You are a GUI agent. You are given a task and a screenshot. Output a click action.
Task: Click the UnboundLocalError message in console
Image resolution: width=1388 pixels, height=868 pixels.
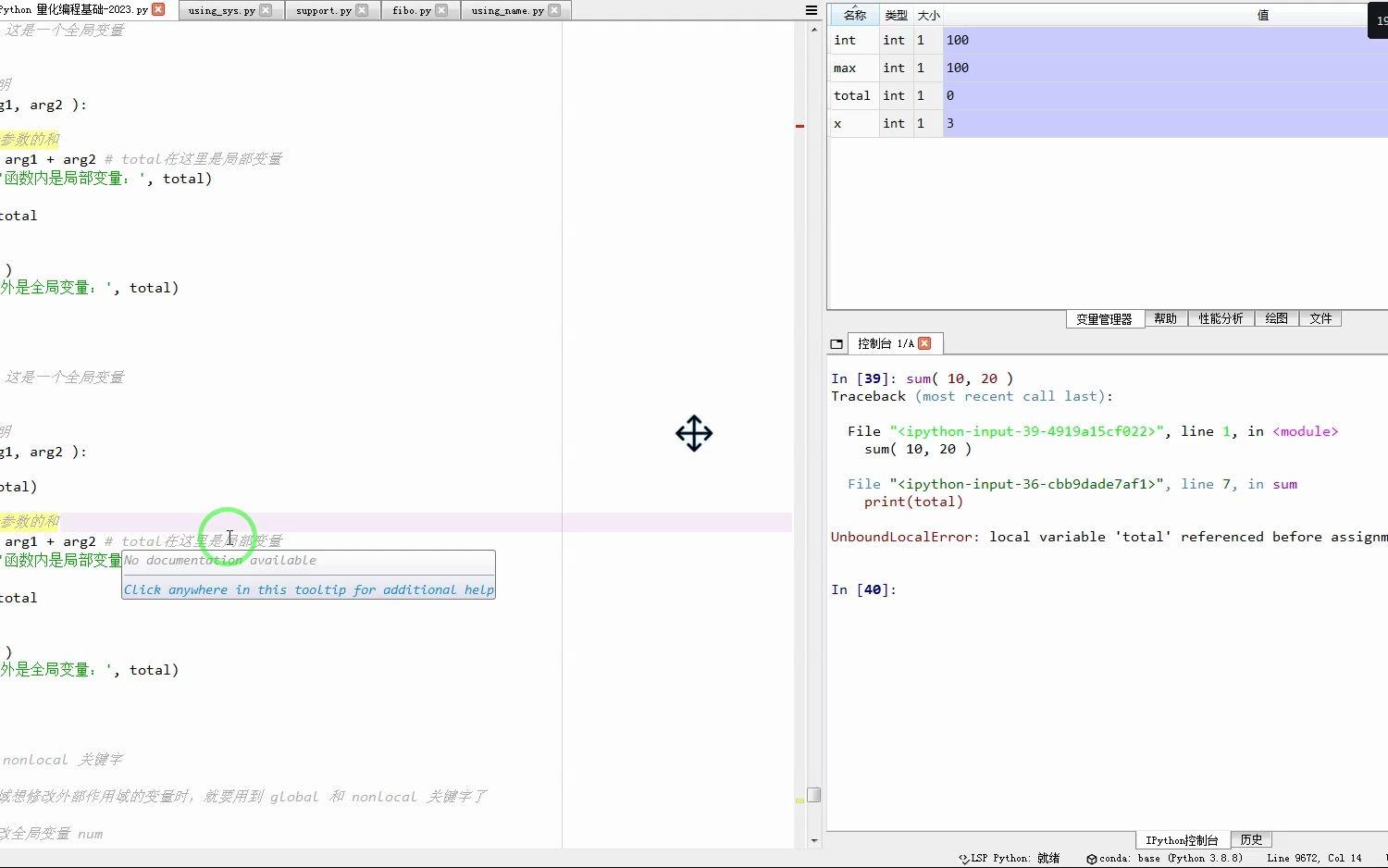pos(1109,537)
